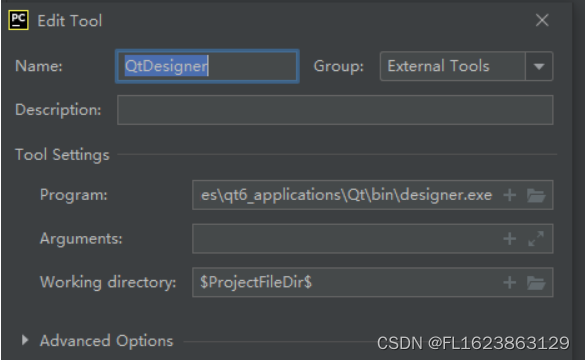Click into the empty Description field
This screenshot has height=360, width=585.
(x=335, y=110)
